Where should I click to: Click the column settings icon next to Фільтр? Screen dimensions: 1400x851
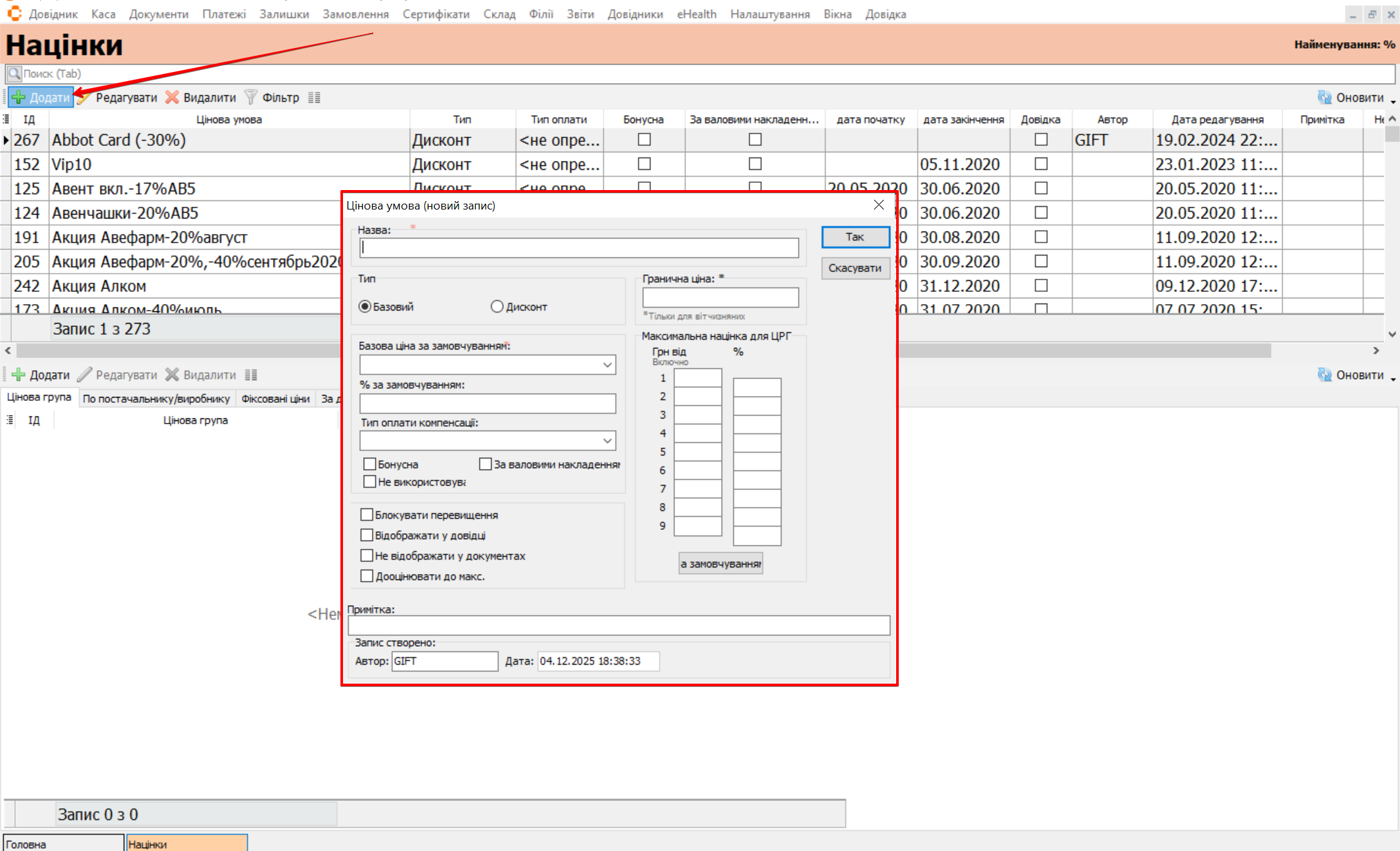click(x=314, y=97)
